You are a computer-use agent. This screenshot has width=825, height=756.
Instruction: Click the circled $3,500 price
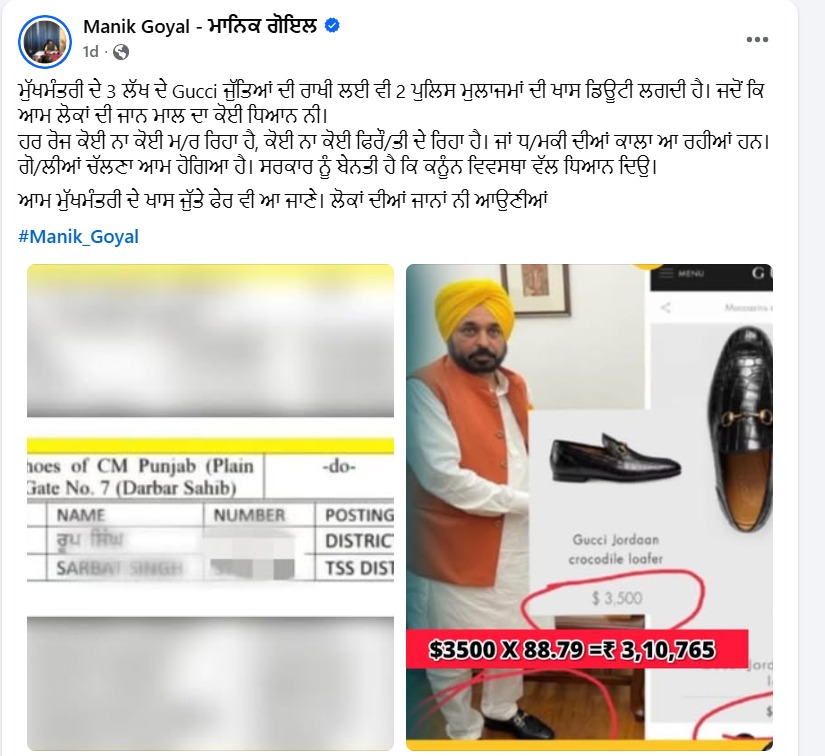tap(617, 598)
